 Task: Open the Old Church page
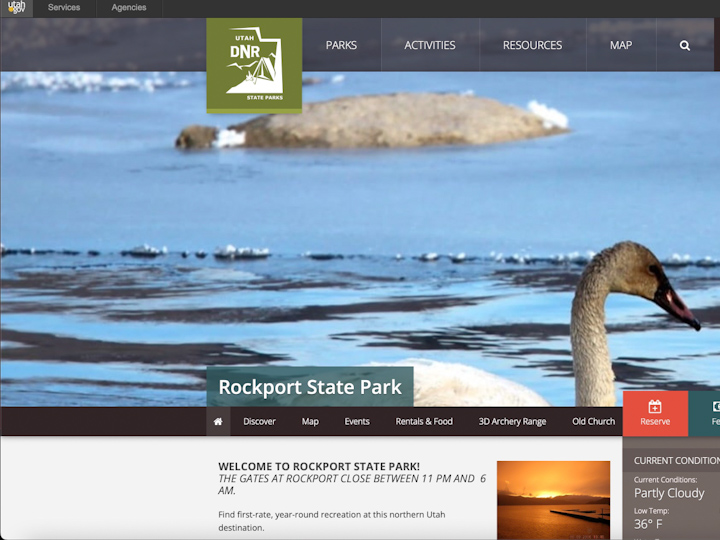click(x=593, y=421)
